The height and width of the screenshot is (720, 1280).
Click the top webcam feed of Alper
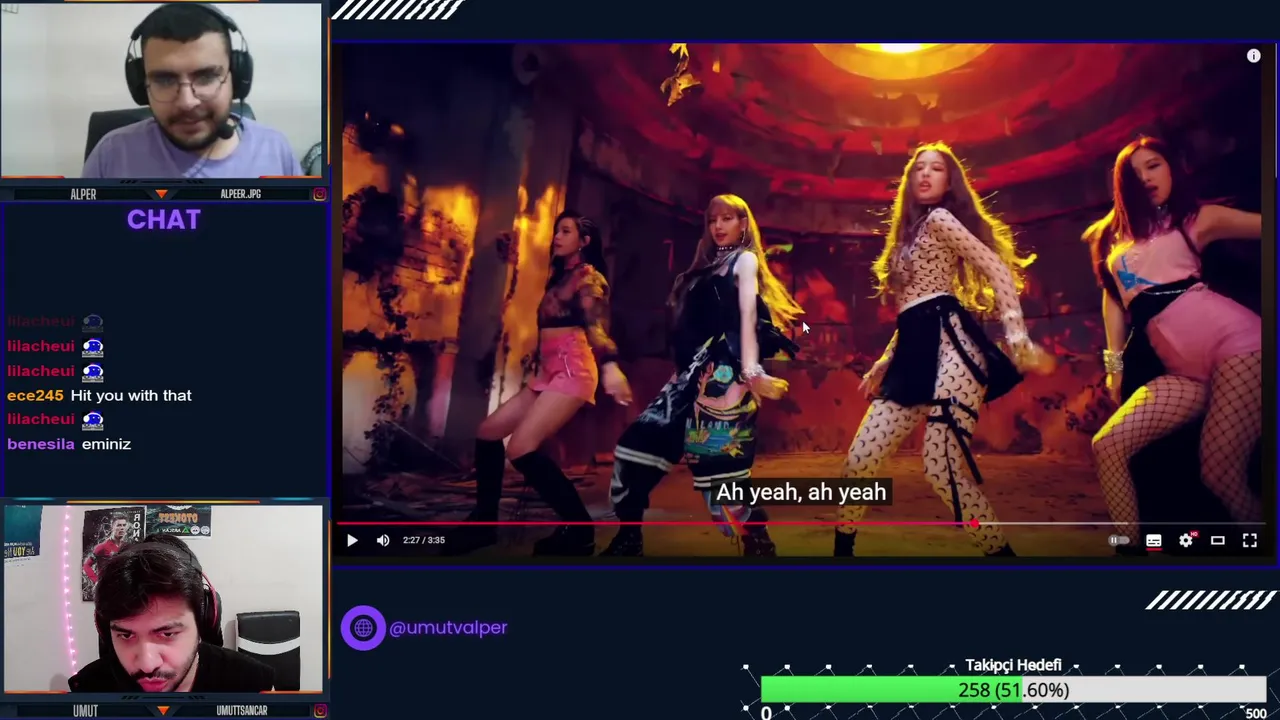162,91
